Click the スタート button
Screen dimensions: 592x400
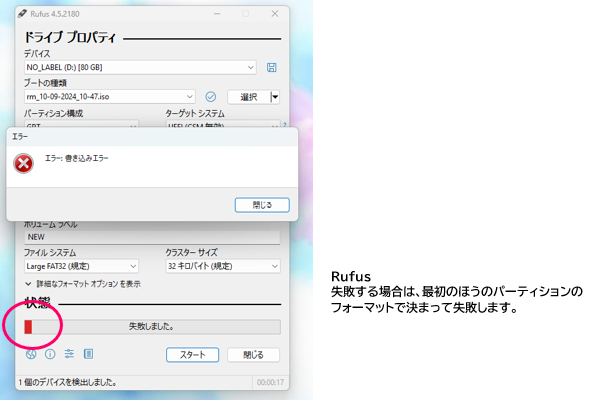coord(193,355)
